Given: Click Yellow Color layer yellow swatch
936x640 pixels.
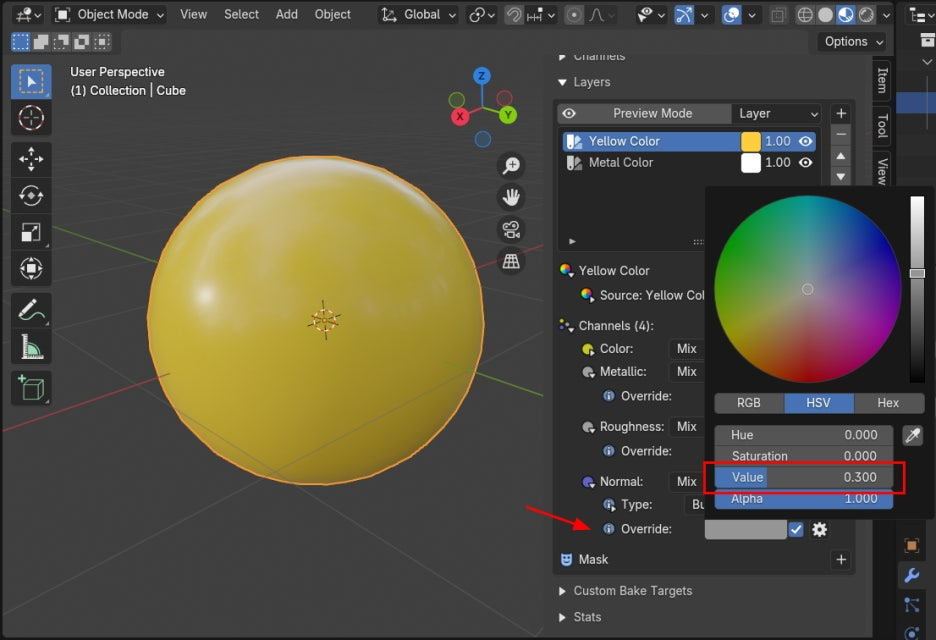Looking at the screenshot, I should [750, 141].
